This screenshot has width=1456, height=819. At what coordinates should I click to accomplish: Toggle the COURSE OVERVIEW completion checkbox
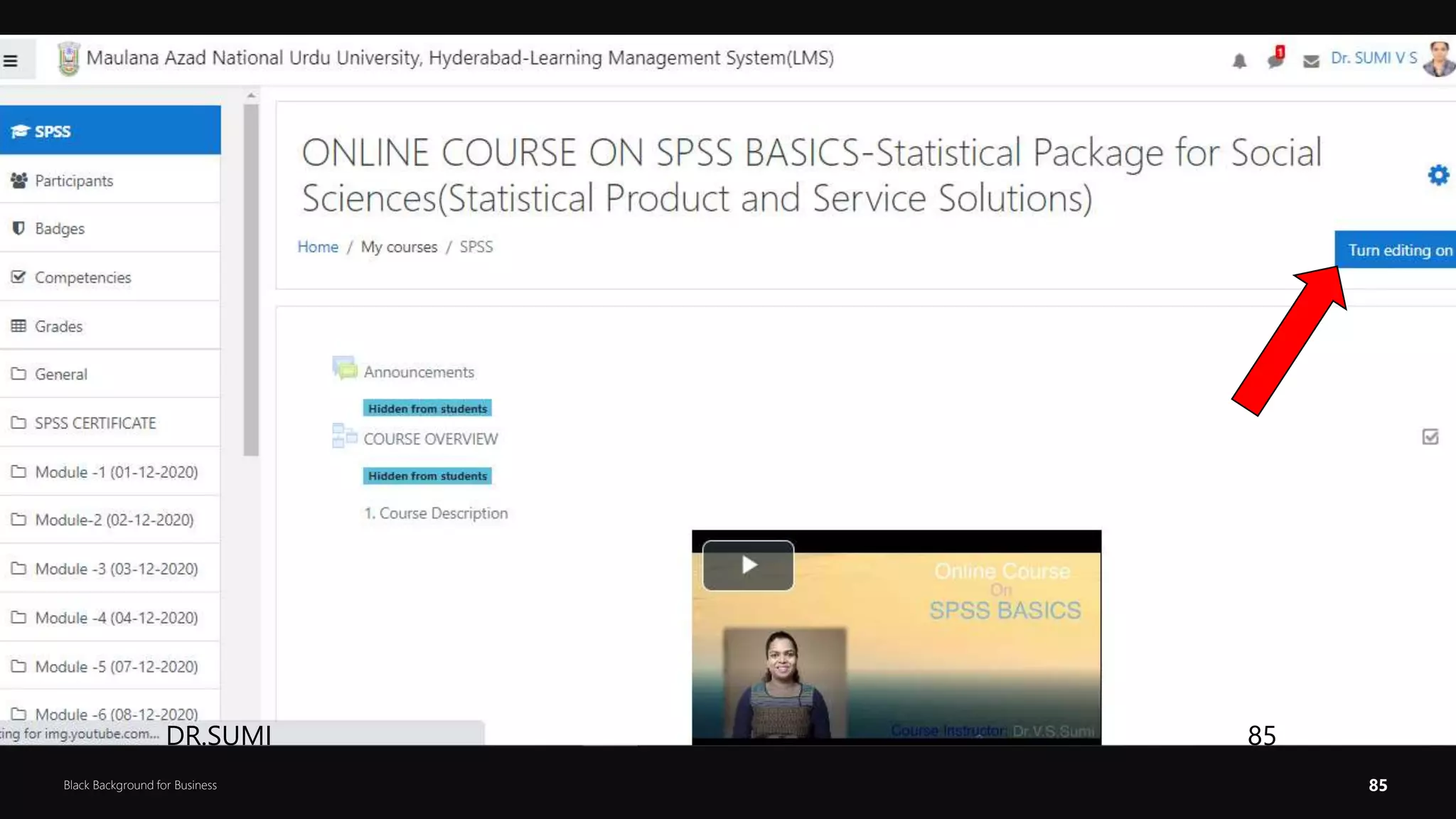pos(1430,437)
